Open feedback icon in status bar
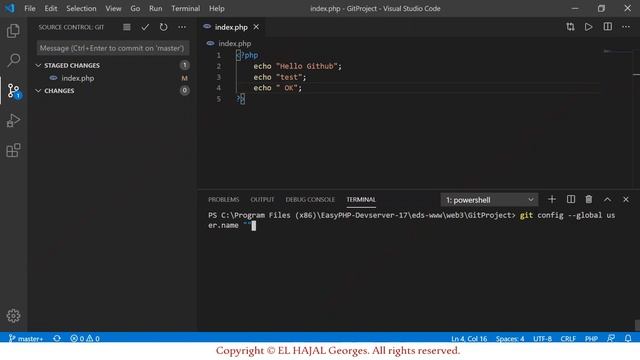640x360 pixels. (611, 338)
